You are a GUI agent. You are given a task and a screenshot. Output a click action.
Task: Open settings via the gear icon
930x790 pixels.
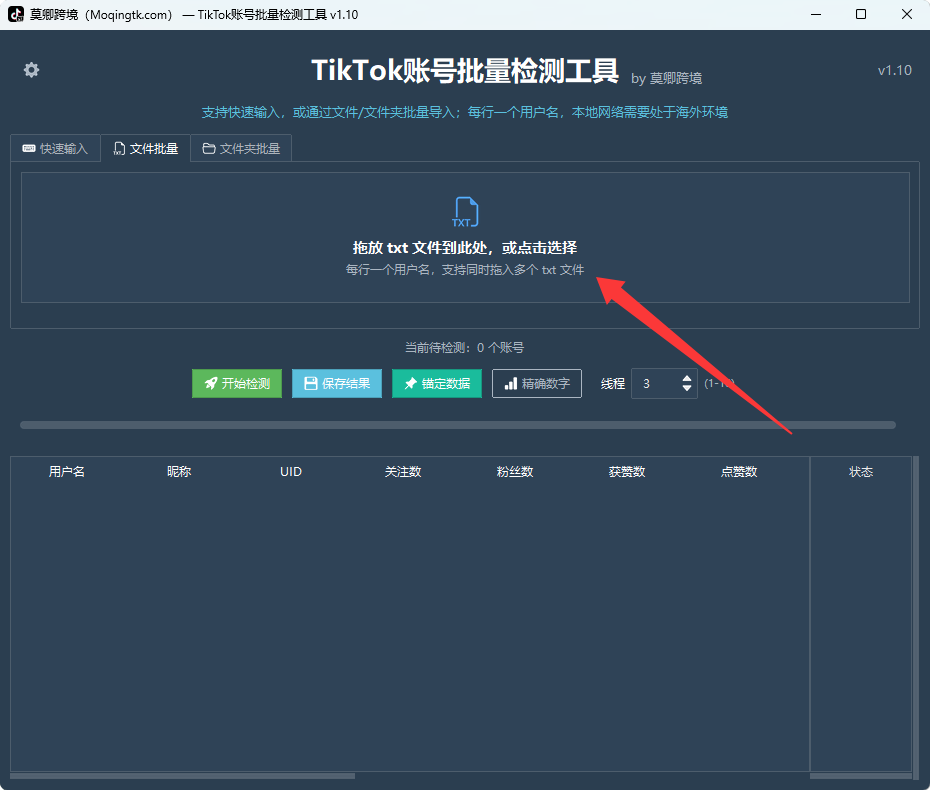(x=31, y=70)
